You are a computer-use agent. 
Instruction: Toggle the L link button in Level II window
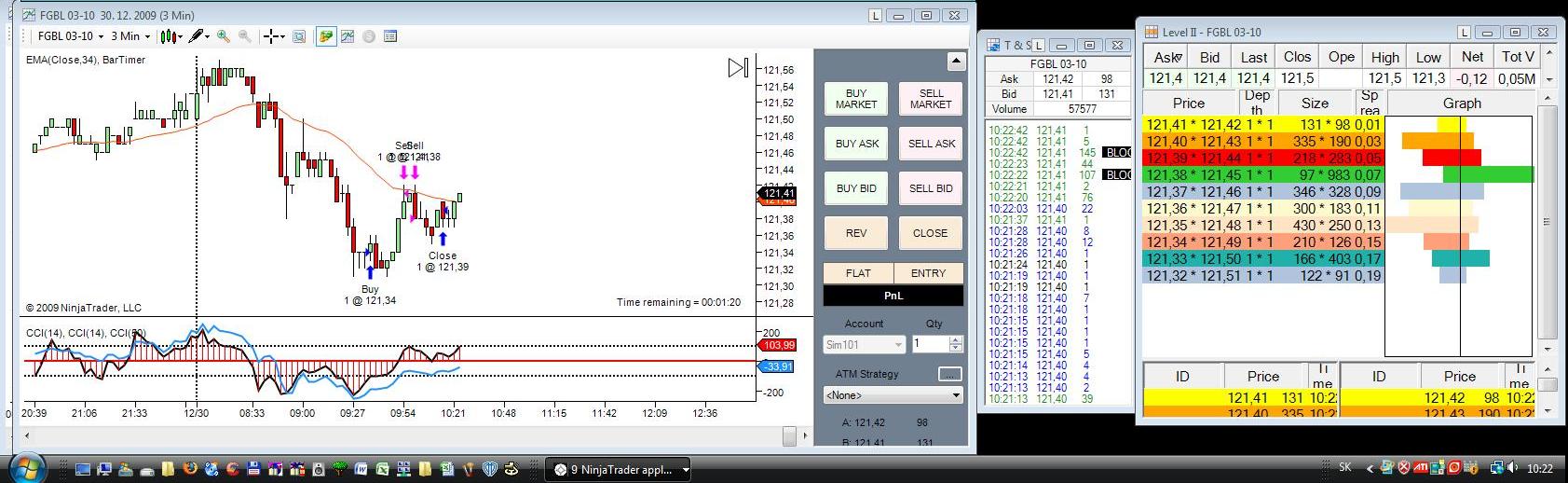pos(1465,32)
